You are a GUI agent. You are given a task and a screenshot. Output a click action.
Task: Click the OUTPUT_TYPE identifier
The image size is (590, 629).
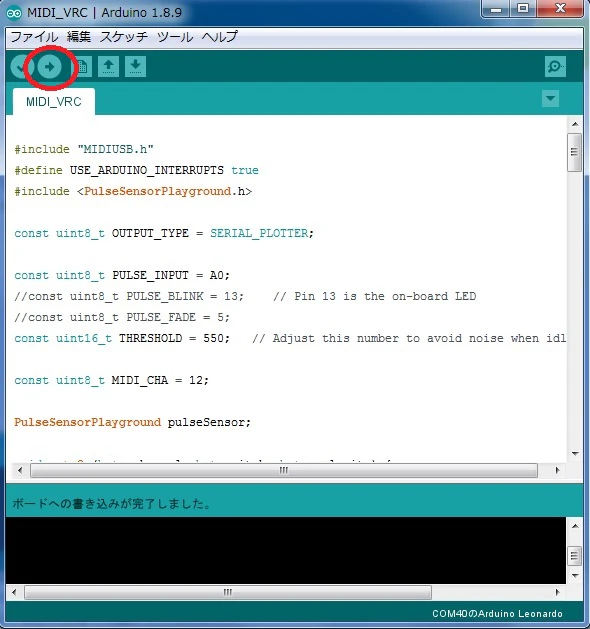pyautogui.click(x=150, y=233)
